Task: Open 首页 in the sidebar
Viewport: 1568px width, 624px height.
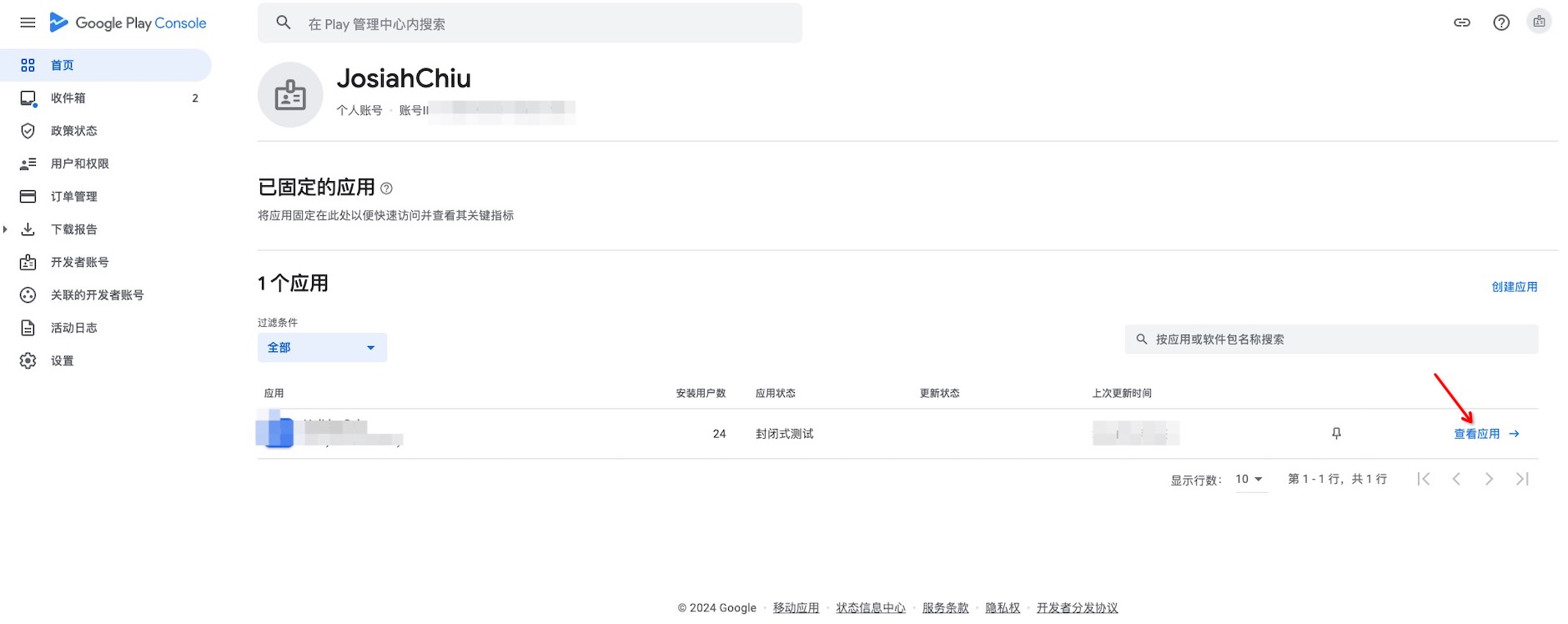Action: click(x=106, y=65)
